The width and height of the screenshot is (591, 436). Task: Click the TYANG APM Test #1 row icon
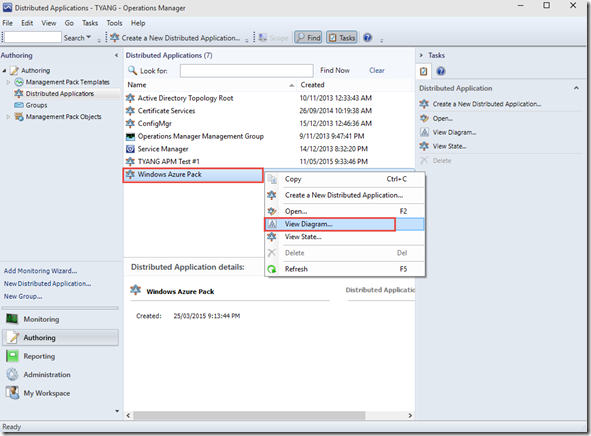[130, 162]
